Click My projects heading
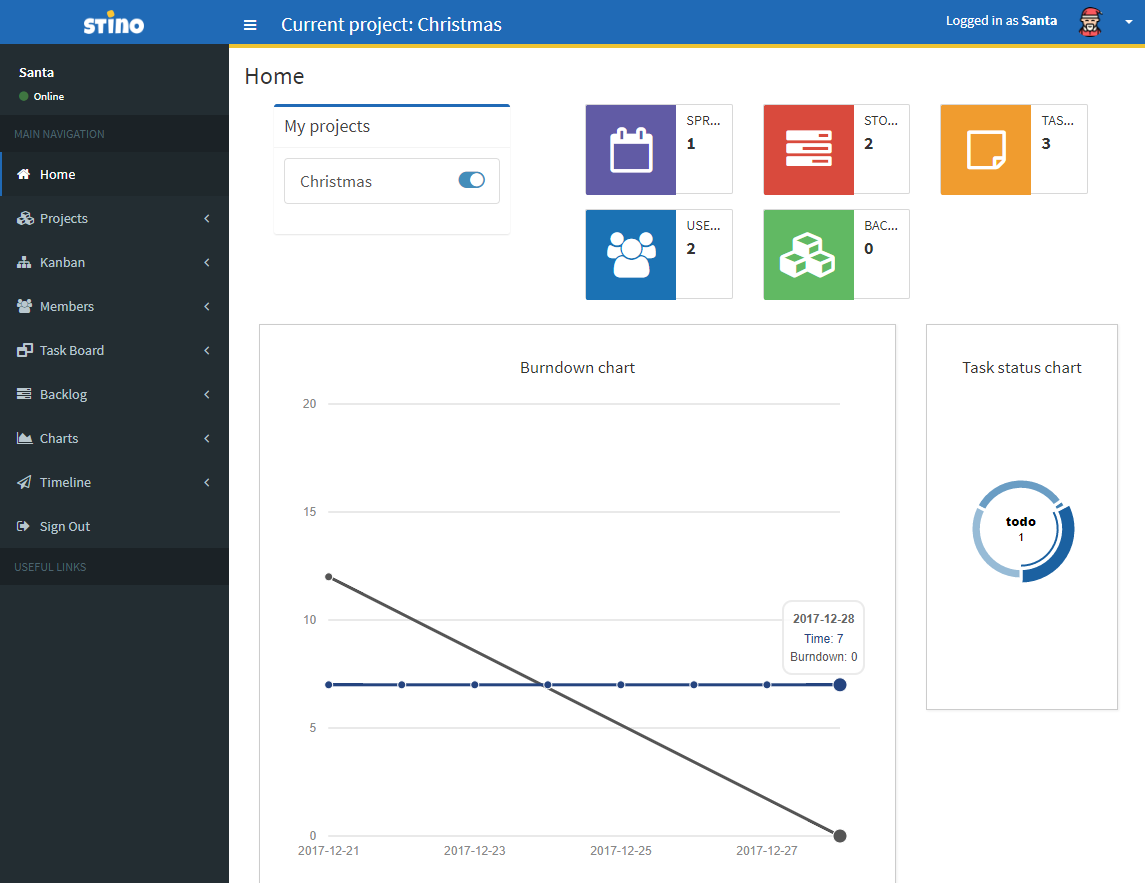The image size is (1145, 883). click(x=327, y=126)
